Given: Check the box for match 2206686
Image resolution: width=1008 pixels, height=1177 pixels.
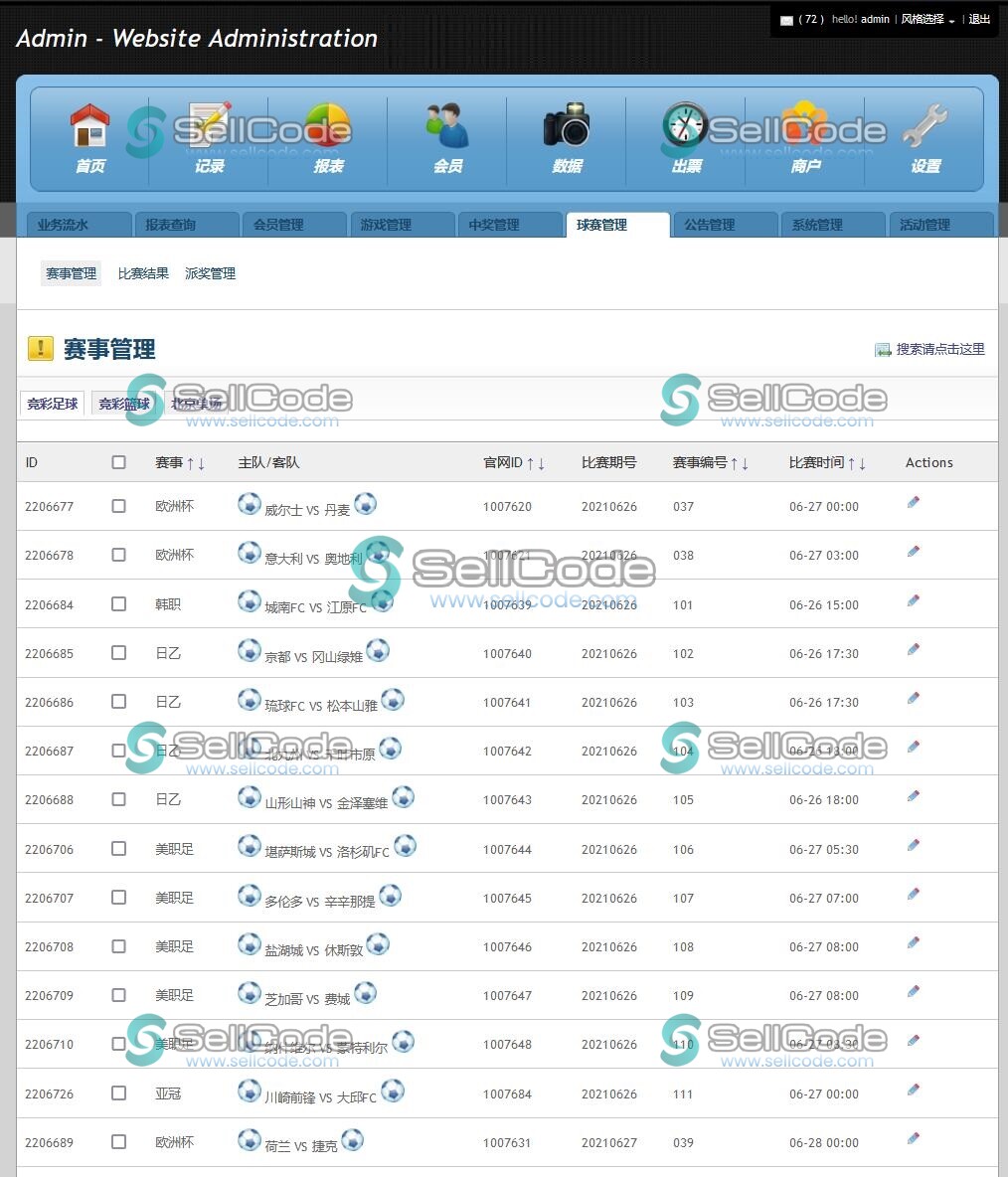Looking at the screenshot, I should point(118,701).
